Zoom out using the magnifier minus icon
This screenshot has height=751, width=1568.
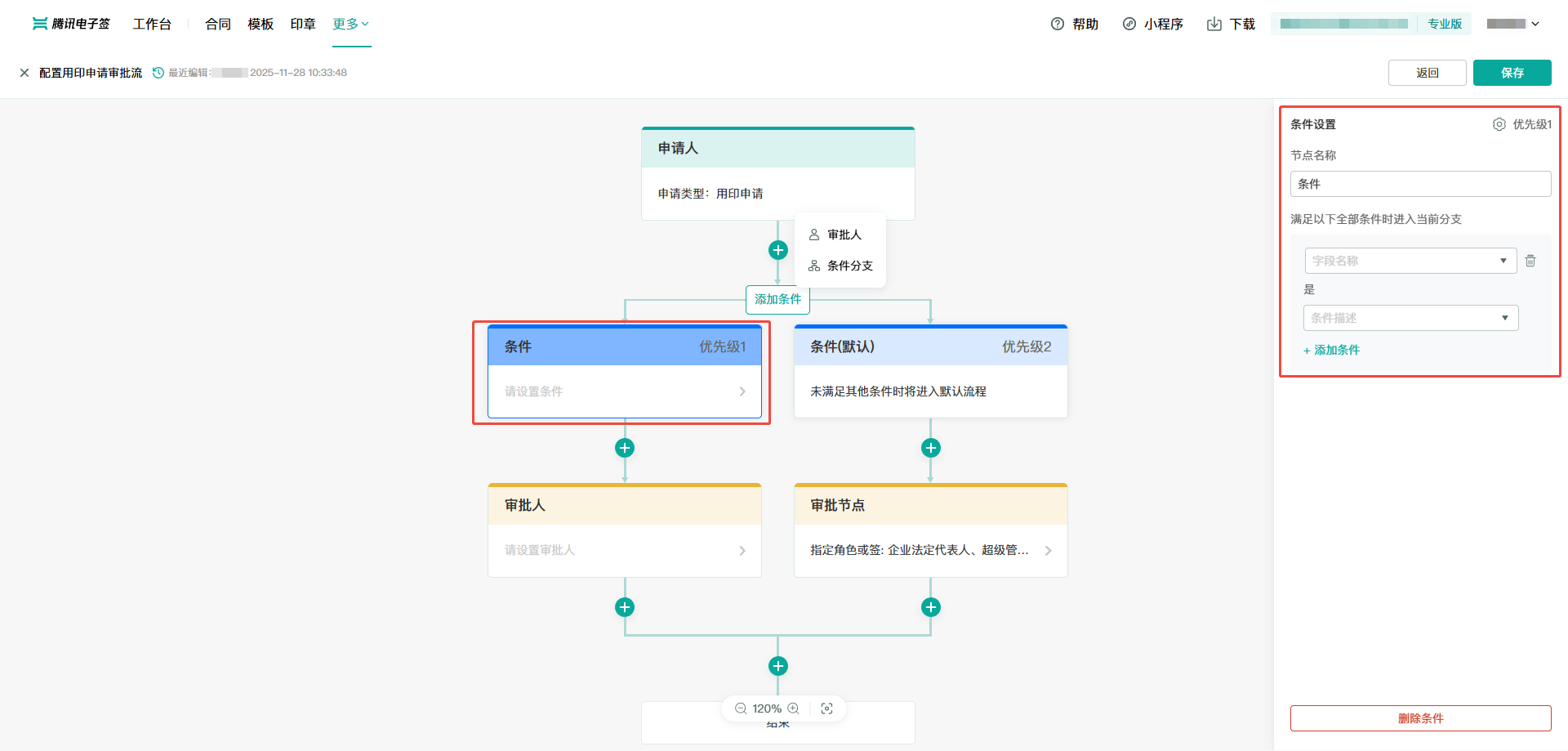pyautogui.click(x=742, y=708)
